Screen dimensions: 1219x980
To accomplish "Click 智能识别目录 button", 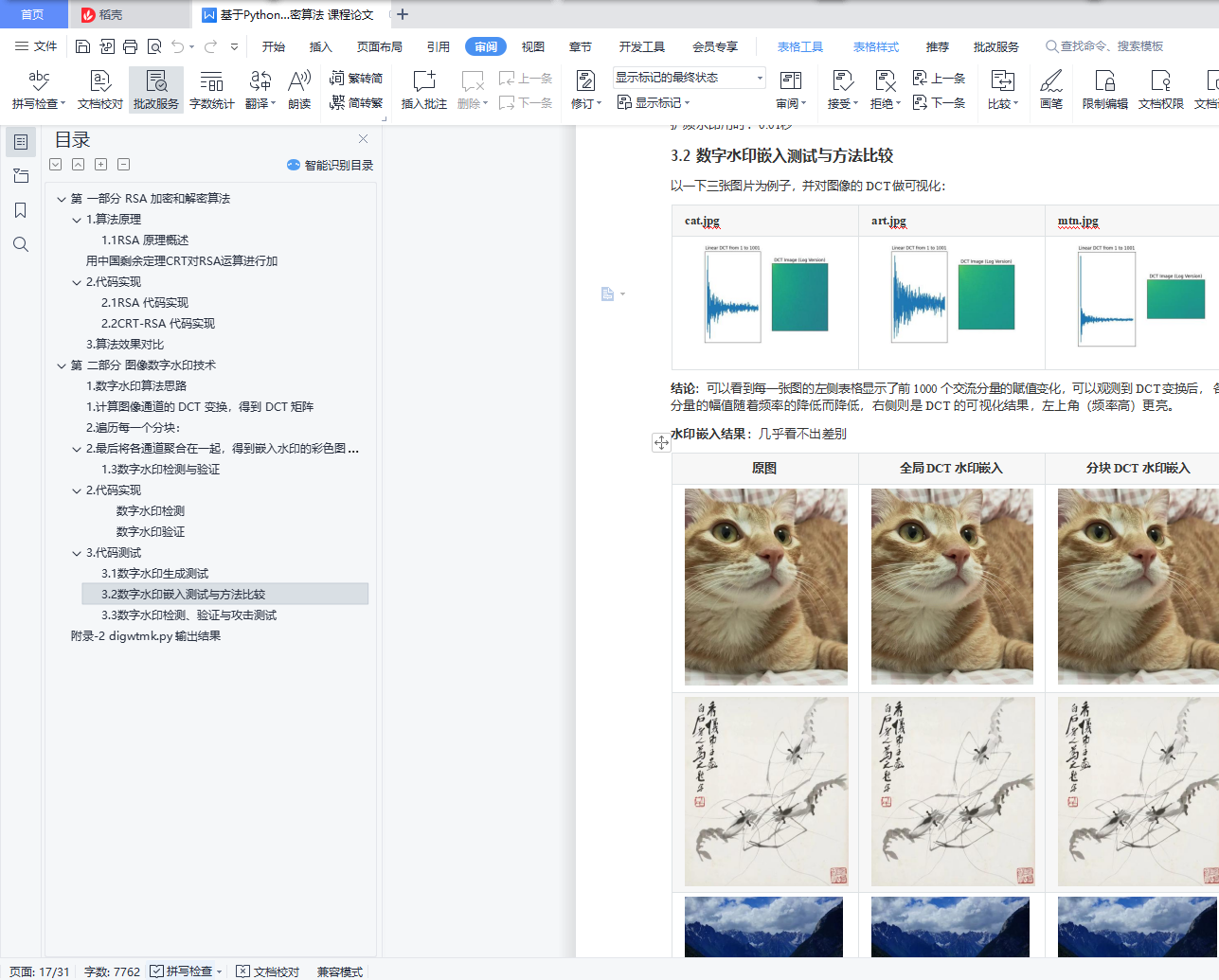I will tap(330, 165).
